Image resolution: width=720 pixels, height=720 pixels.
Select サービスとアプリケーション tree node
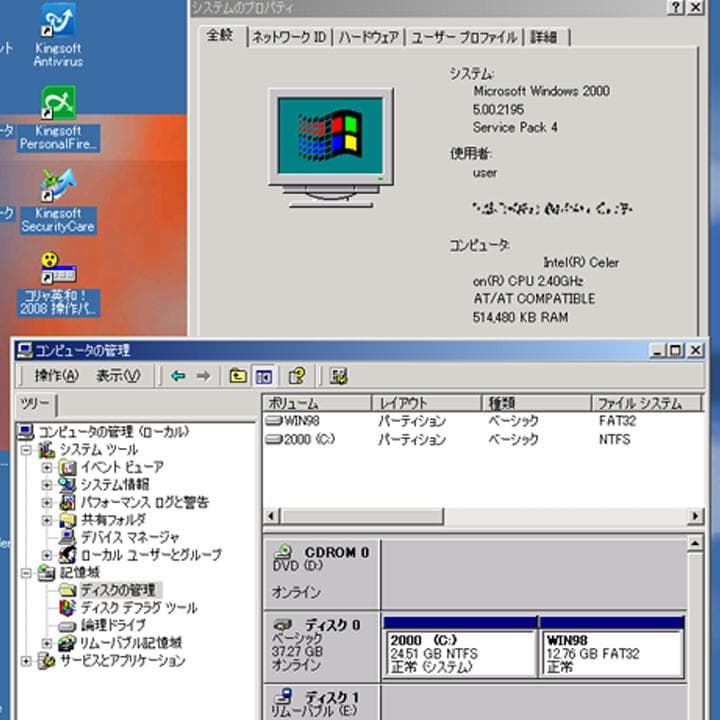123,660
